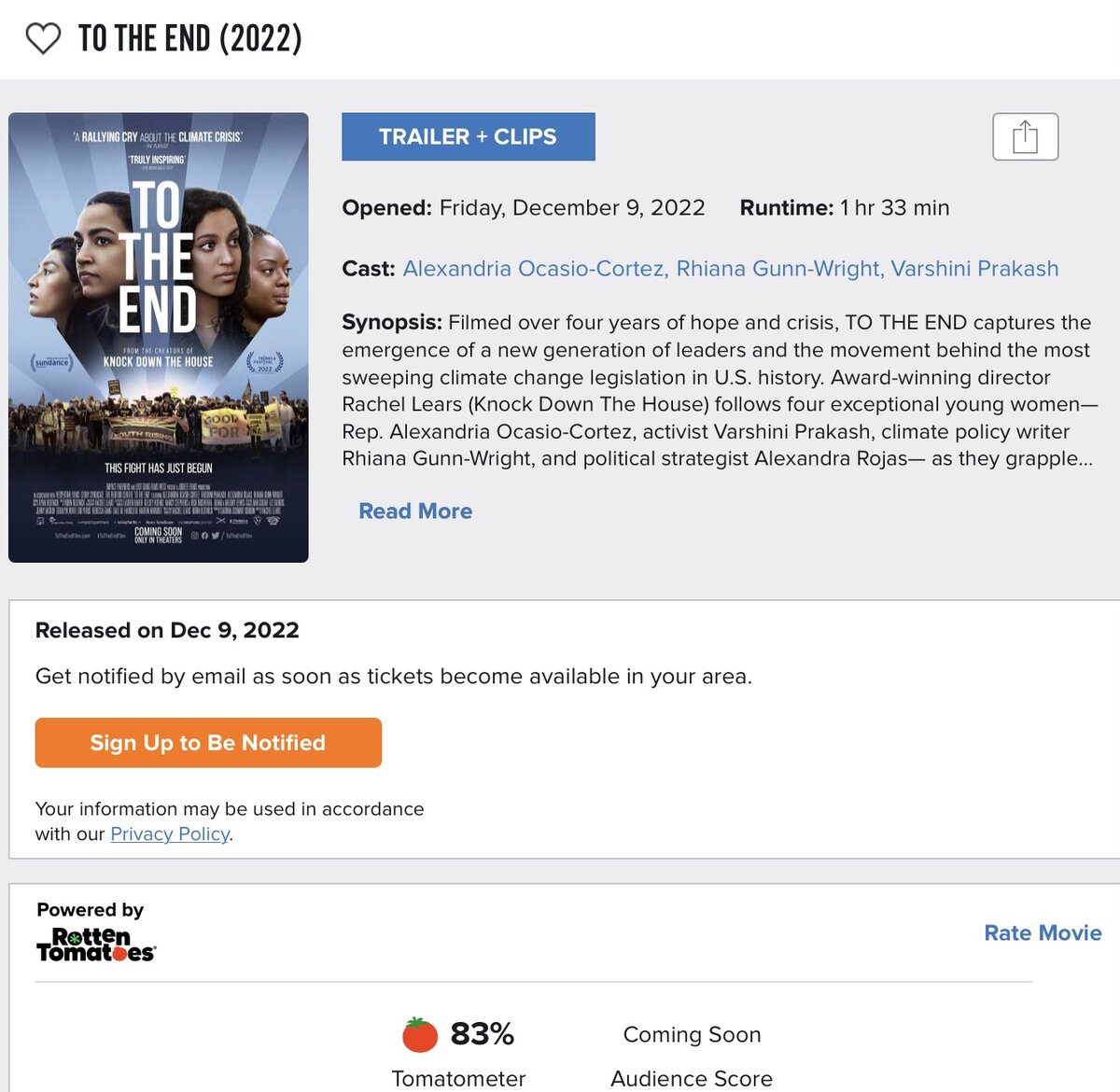Viewport: 1120px width, 1092px height.
Task: Click the share icon button
Action: coord(1025,137)
